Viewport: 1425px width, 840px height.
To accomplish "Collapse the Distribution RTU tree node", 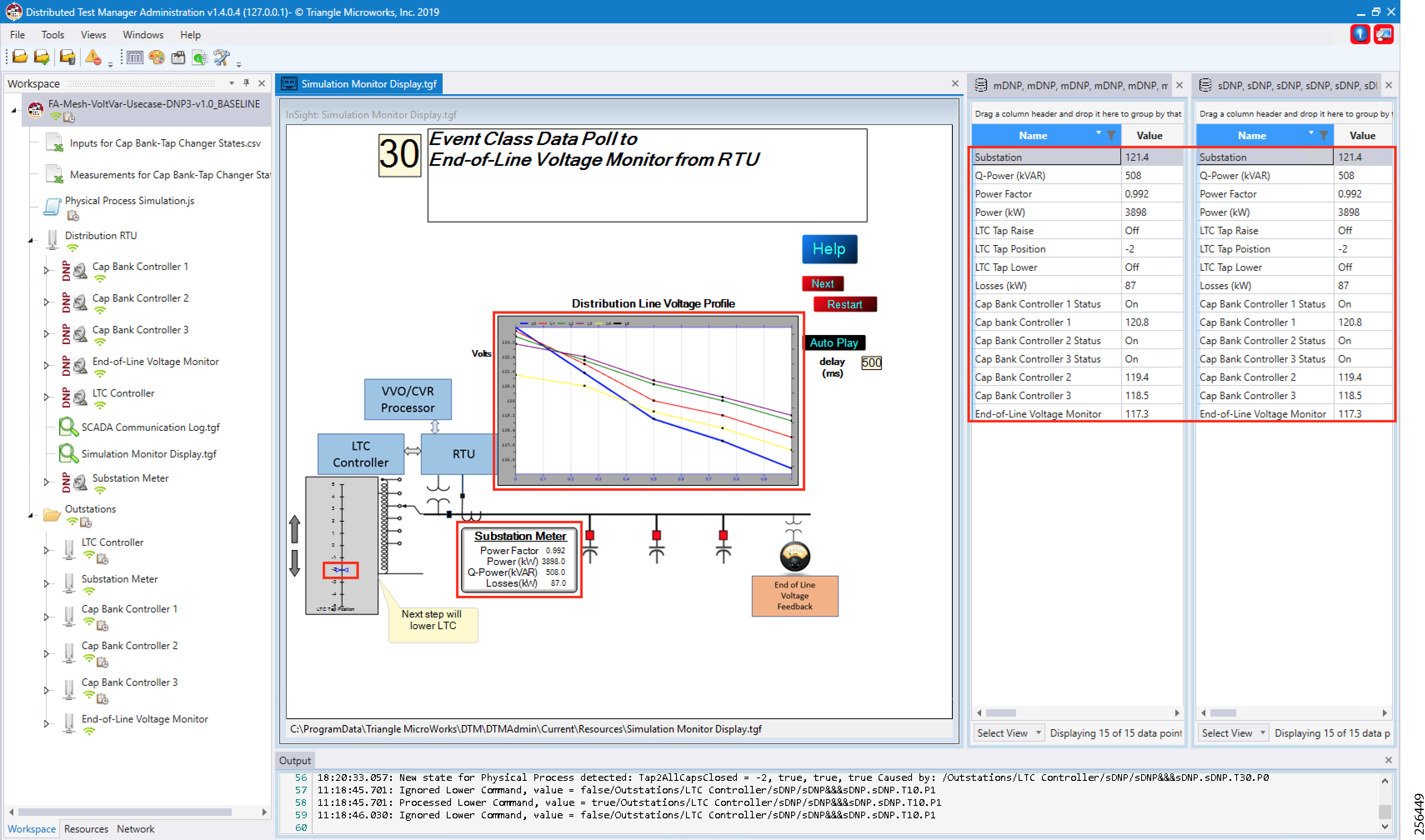I will 30,240.
